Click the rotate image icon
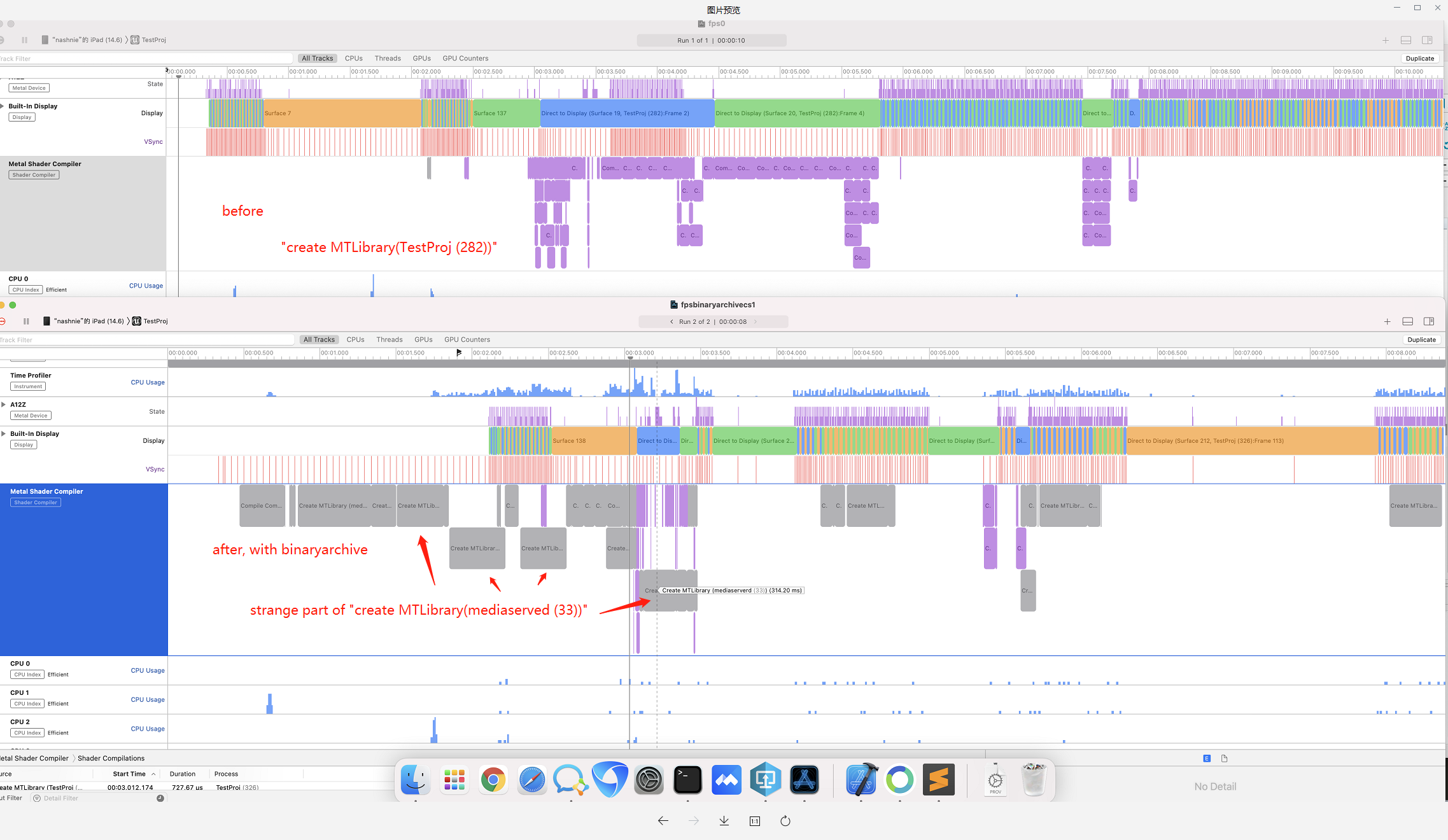The width and height of the screenshot is (1448, 840). [x=785, y=821]
